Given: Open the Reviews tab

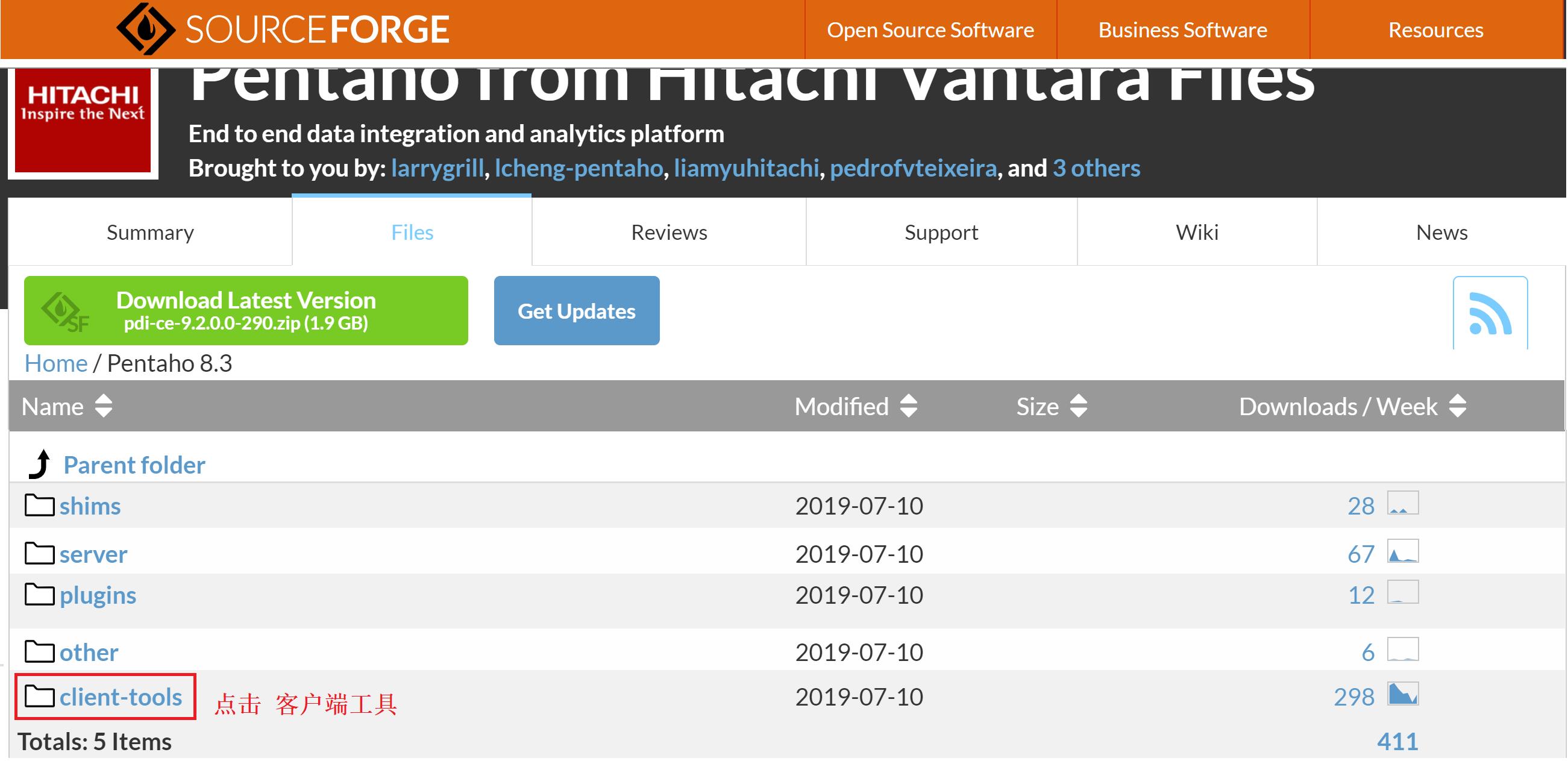Looking at the screenshot, I should [669, 232].
